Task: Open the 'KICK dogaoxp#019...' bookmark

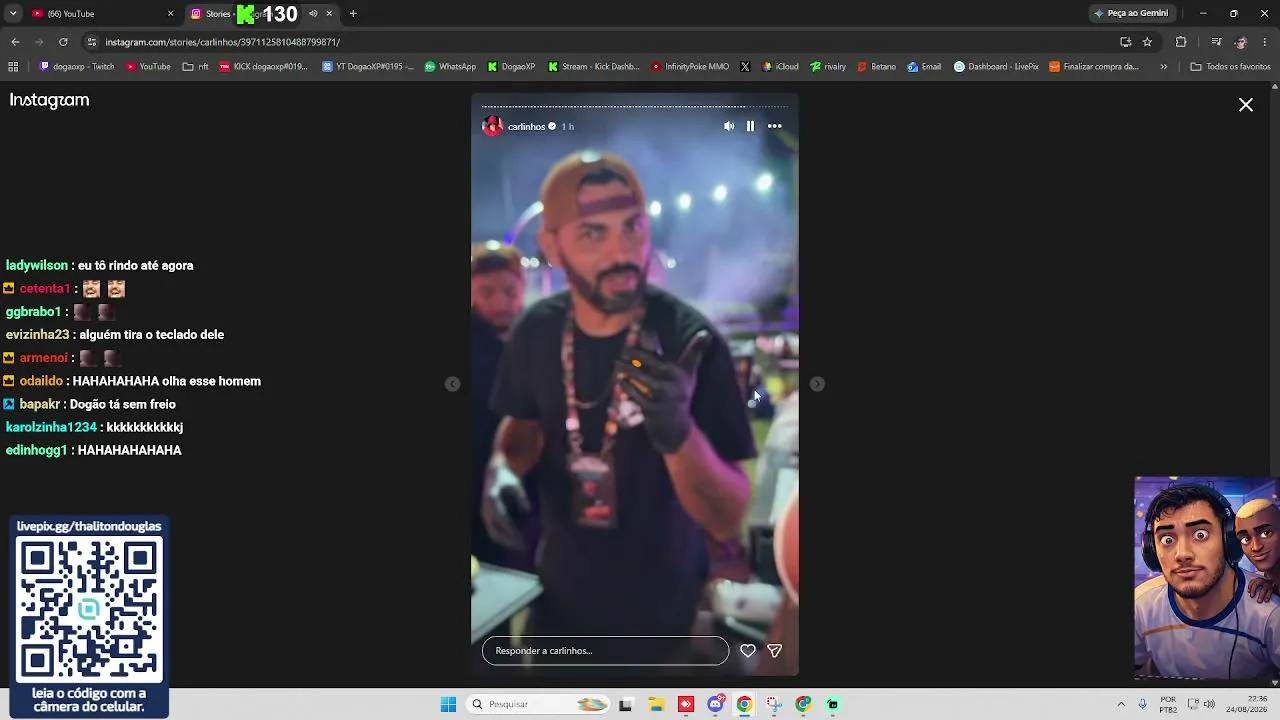Action: (263, 67)
